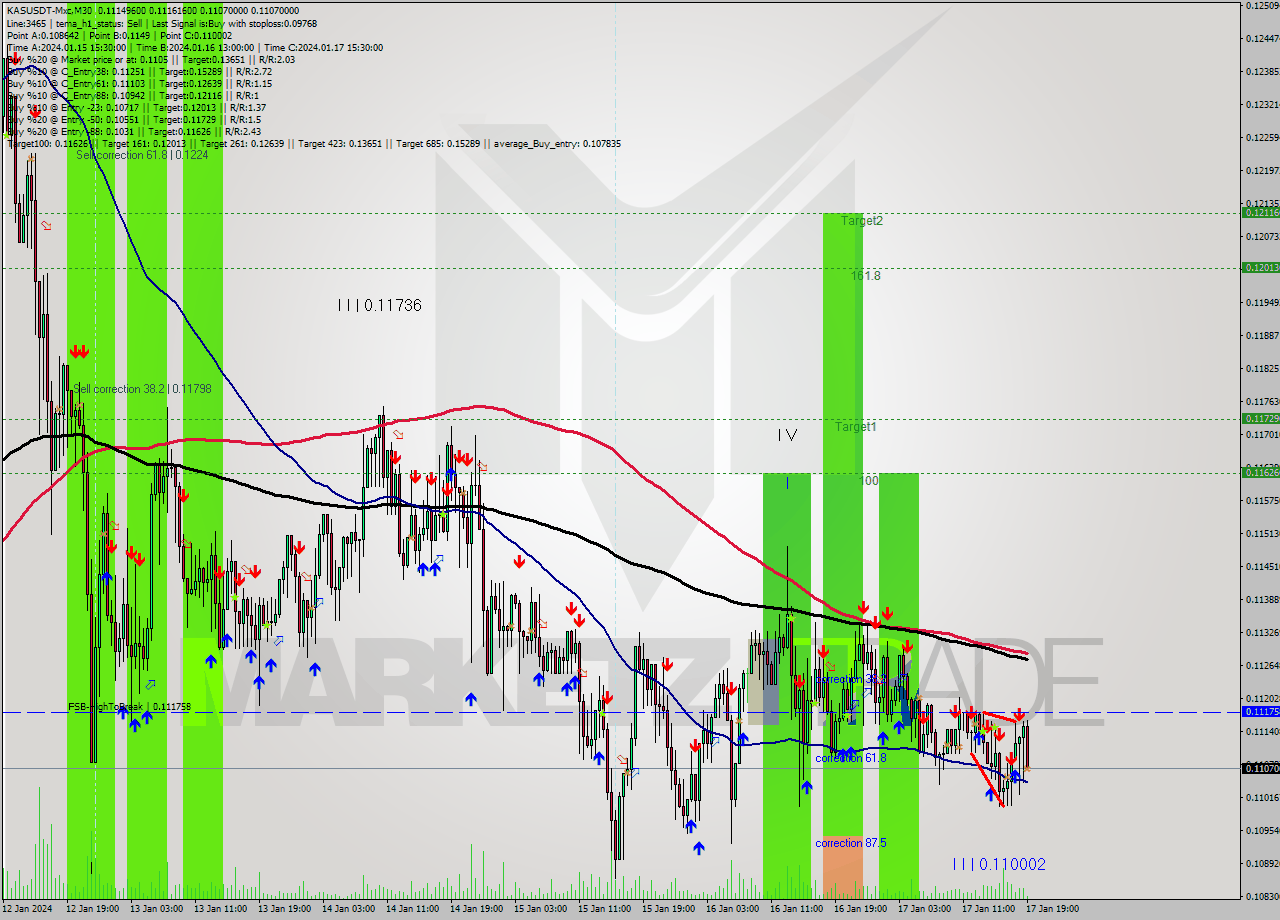1280x920 pixels.
Task: Click the FSB-HighToBreak | 0.111758 label
Action: click(129, 706)
